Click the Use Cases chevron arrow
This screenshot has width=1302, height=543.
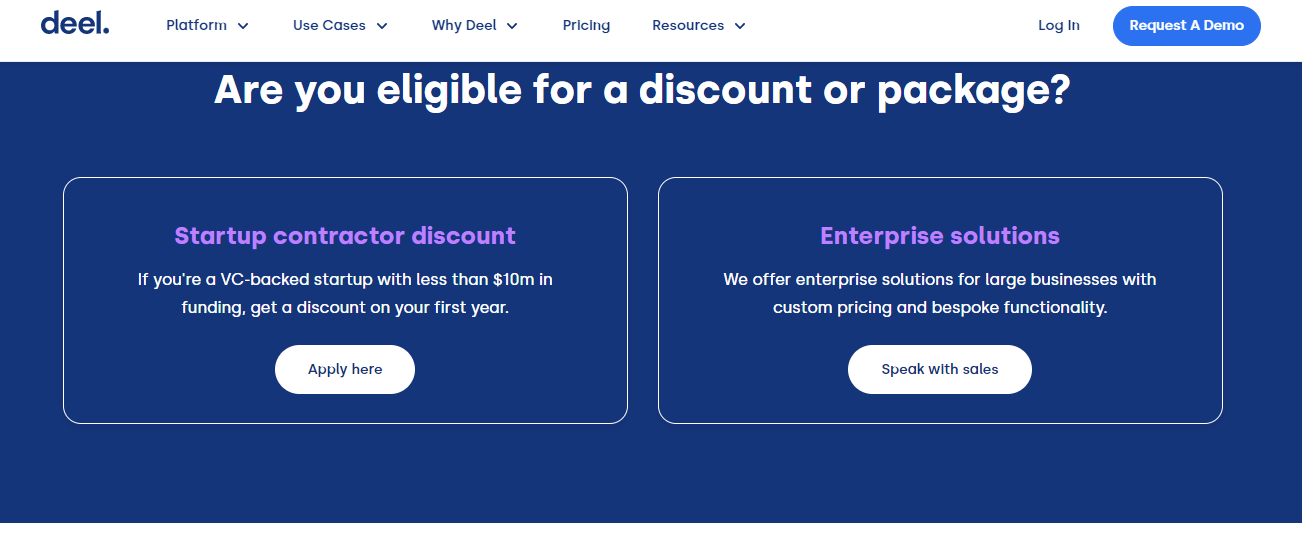coord(382,26)
